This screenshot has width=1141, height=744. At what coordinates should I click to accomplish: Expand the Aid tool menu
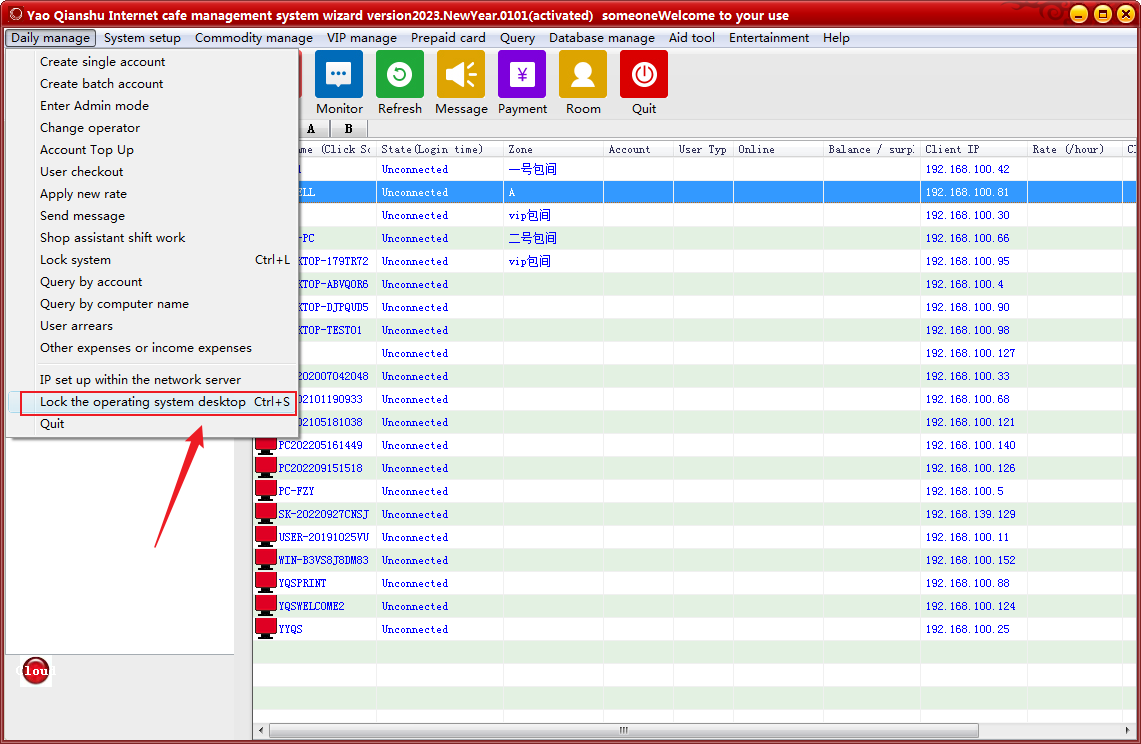click(x=692, y=38)
